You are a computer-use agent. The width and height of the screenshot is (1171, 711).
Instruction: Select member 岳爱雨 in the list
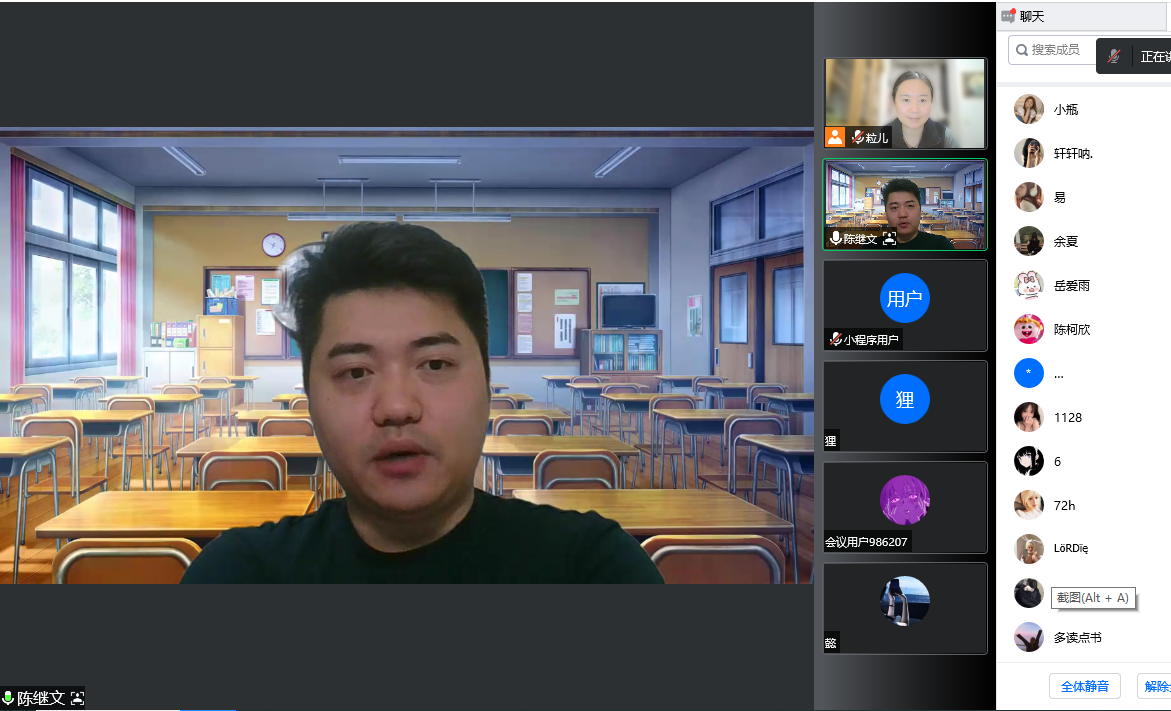pos(1071,286)
